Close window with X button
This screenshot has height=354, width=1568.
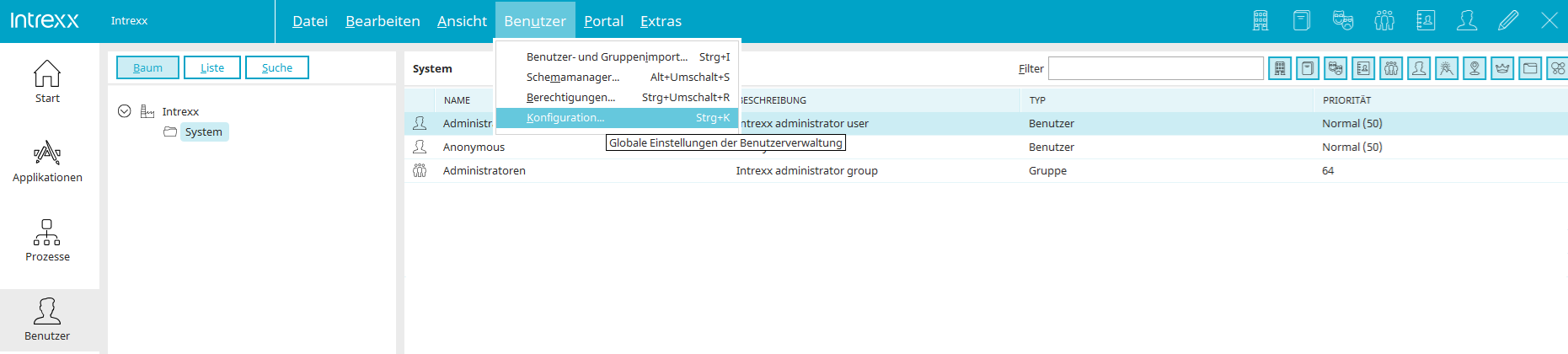1549,20
